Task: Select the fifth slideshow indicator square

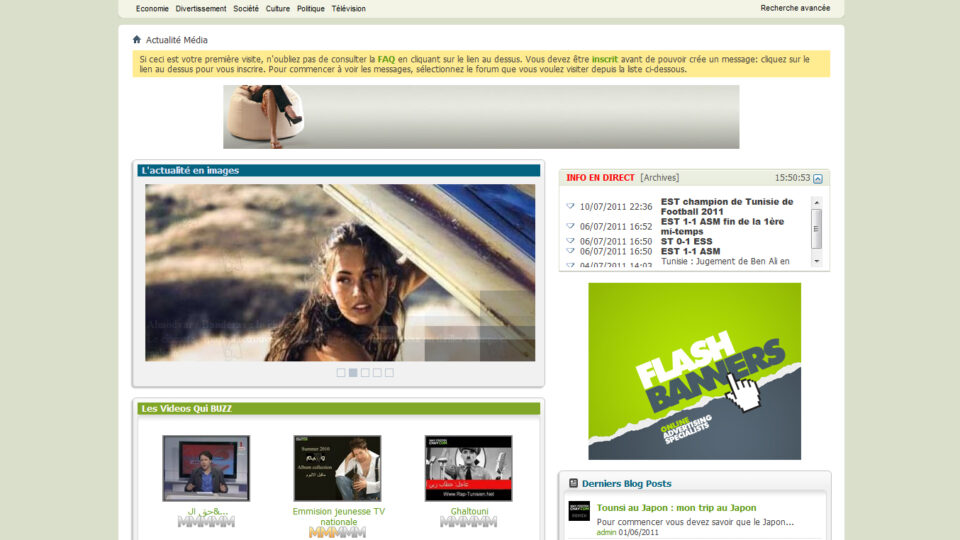Action: [389, 372]
